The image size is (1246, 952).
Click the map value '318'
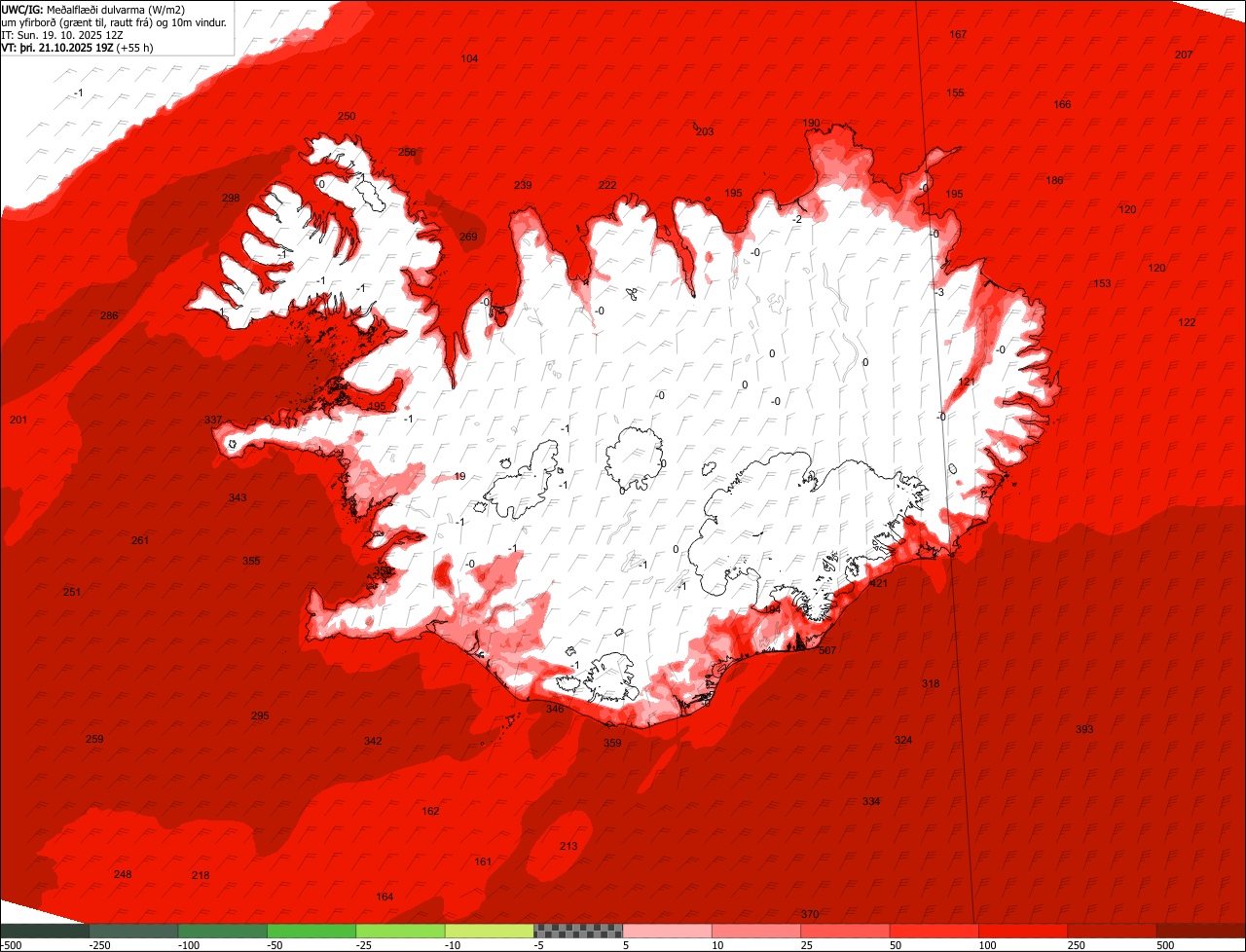point(931,683)
